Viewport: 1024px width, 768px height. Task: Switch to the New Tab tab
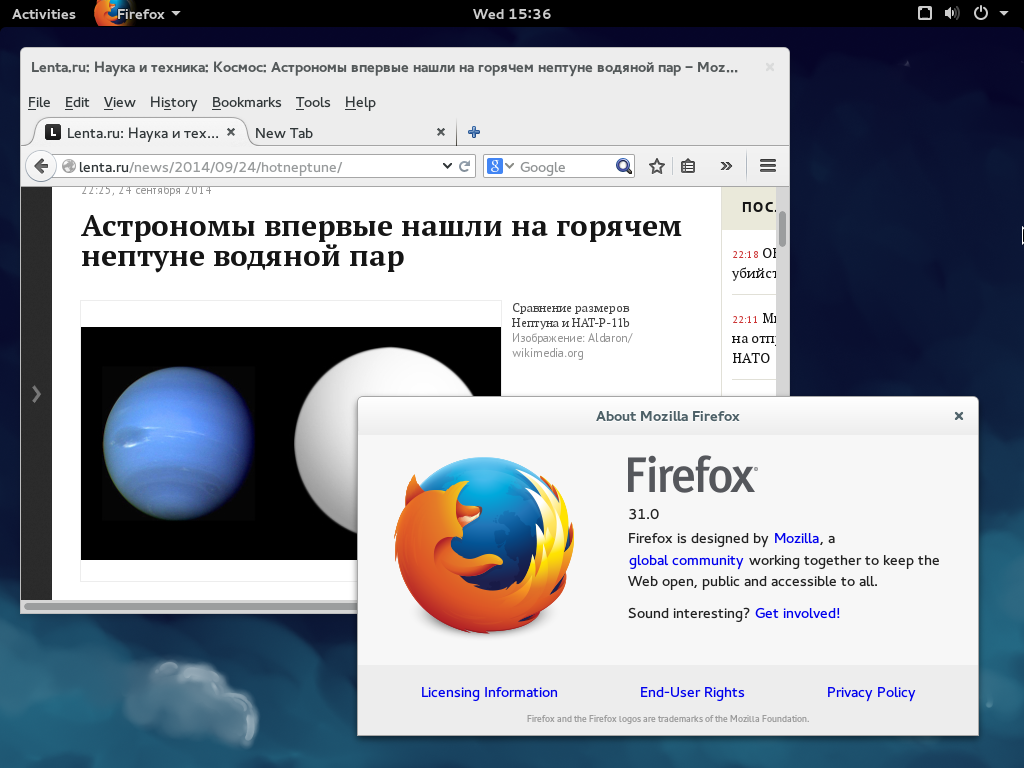[285, 132]
